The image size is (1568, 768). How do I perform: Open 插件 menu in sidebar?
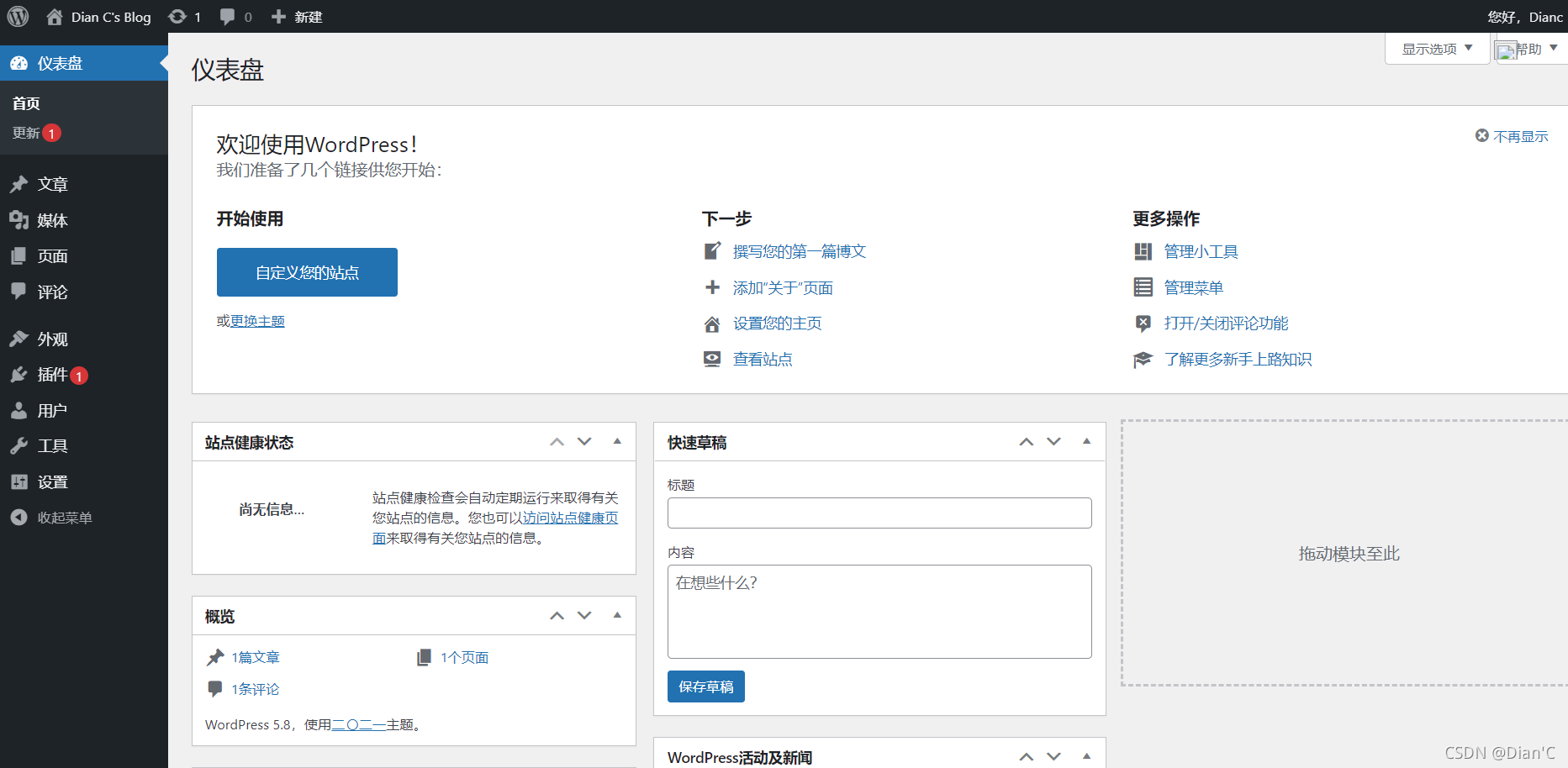click(84, 375)
